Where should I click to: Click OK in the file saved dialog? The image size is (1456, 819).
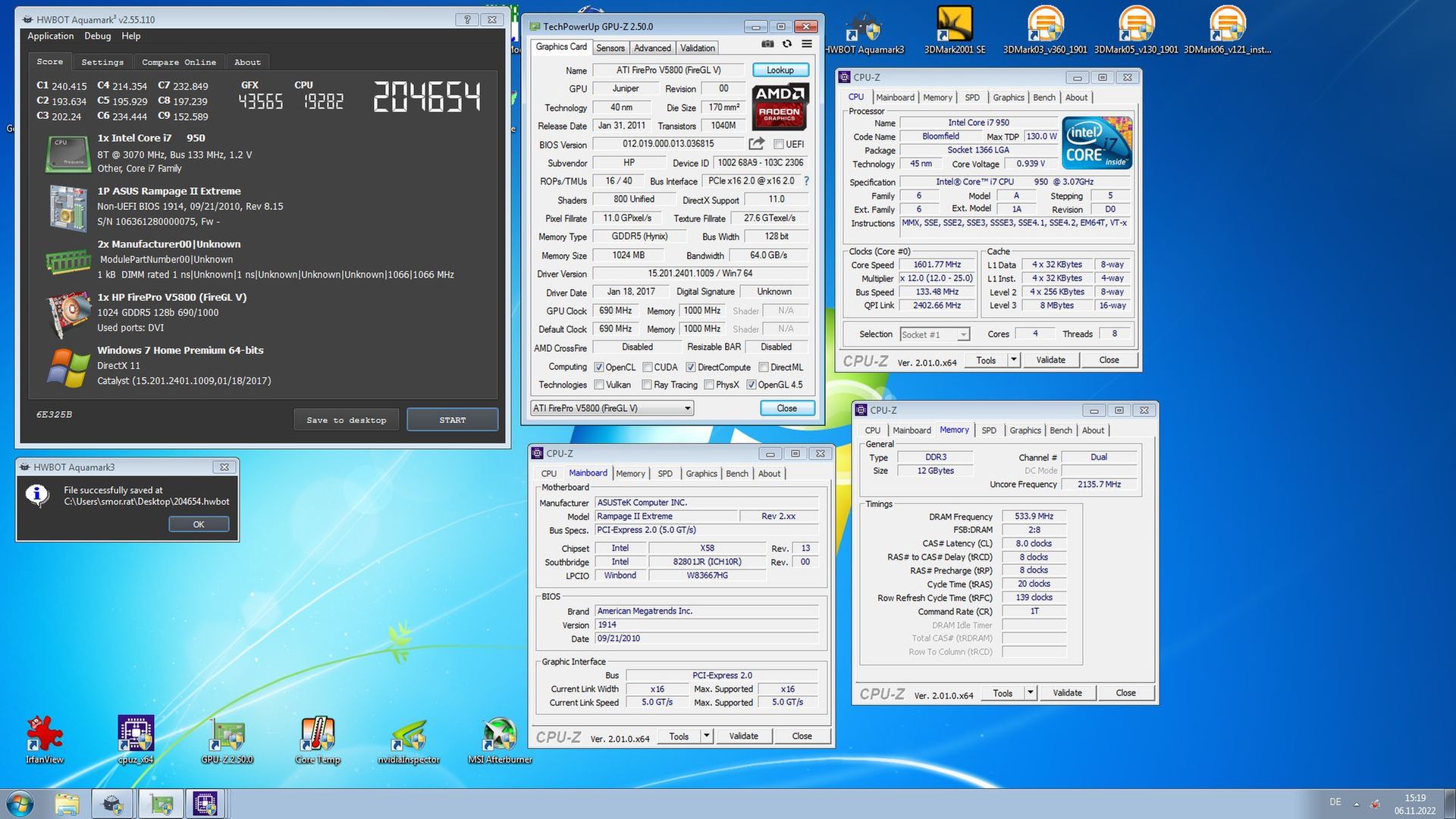199,524
